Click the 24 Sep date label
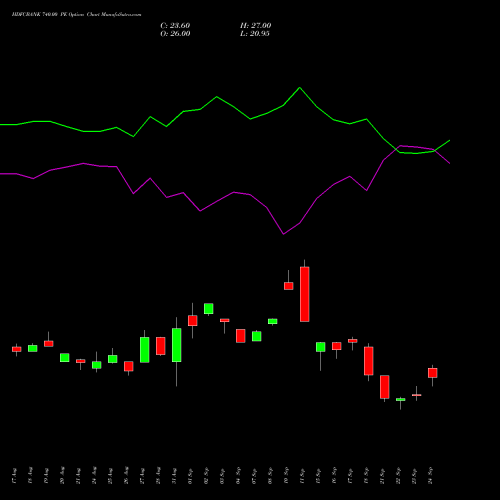Screen dimensions: 500x500 [430, 476]
